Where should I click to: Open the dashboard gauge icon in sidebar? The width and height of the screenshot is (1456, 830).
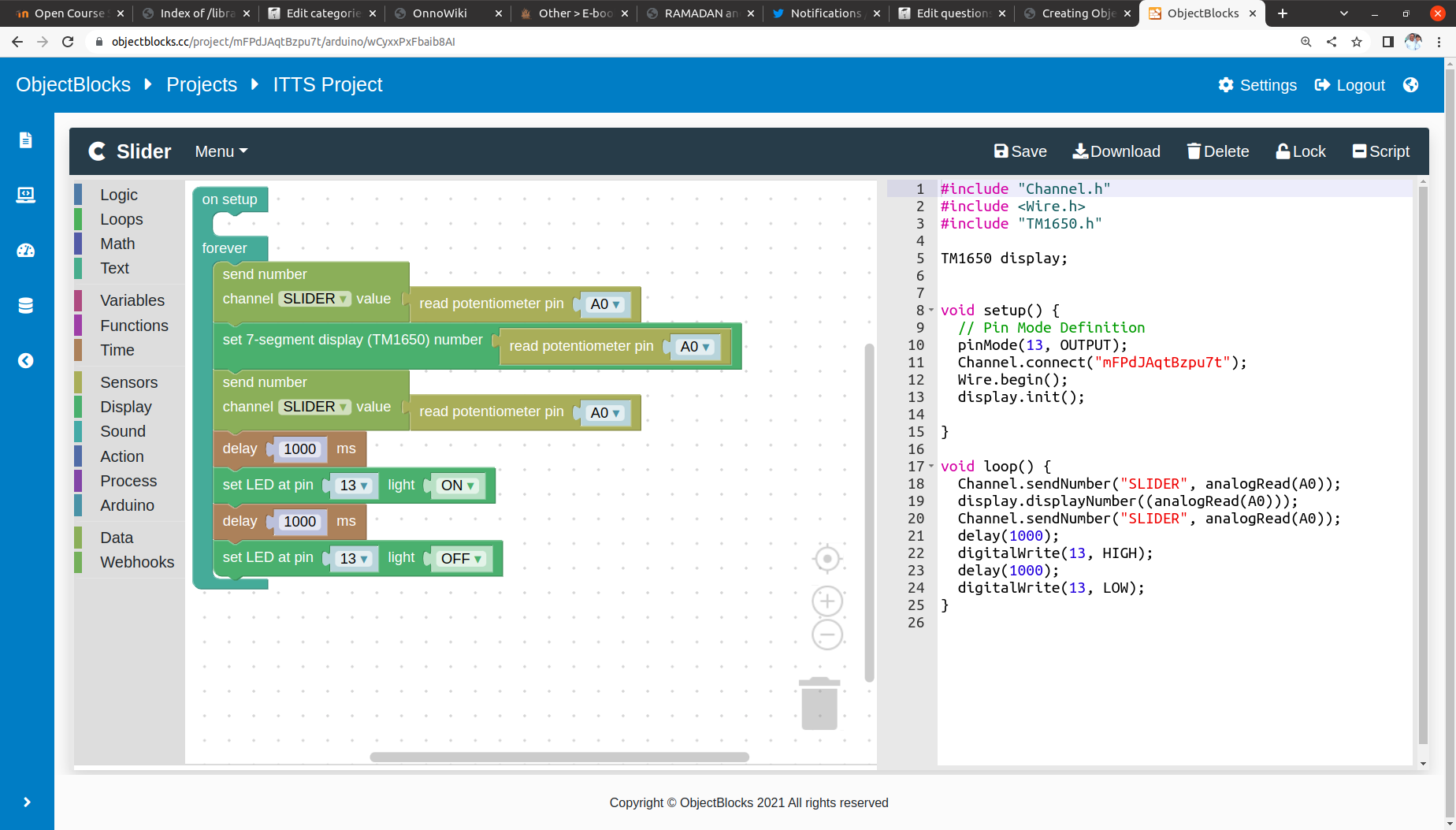coord(26,251)
